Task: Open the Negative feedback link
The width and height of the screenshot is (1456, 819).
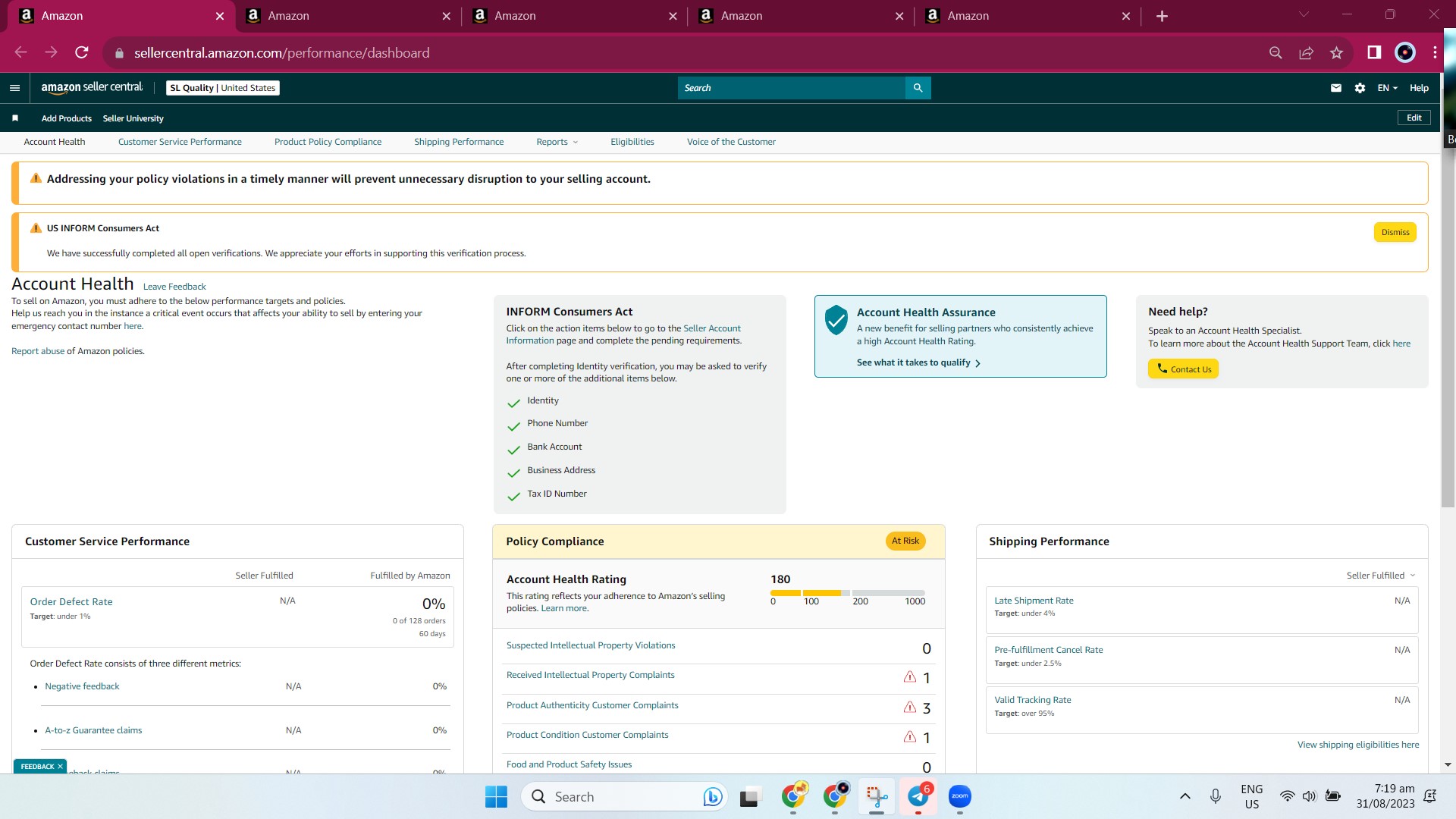Action: click(82, 686)
